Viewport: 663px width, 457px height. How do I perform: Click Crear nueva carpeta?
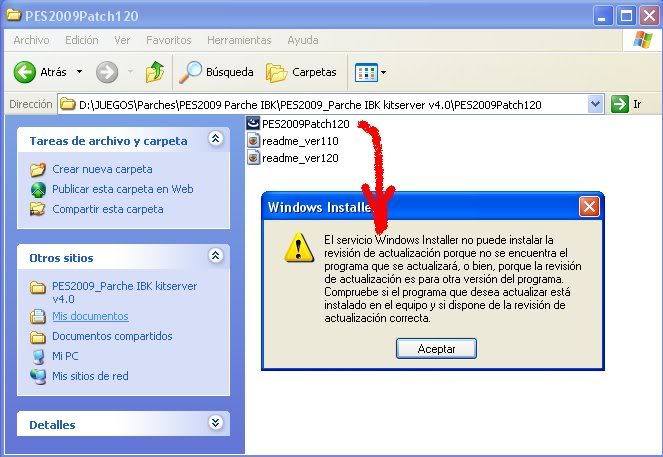102,169
